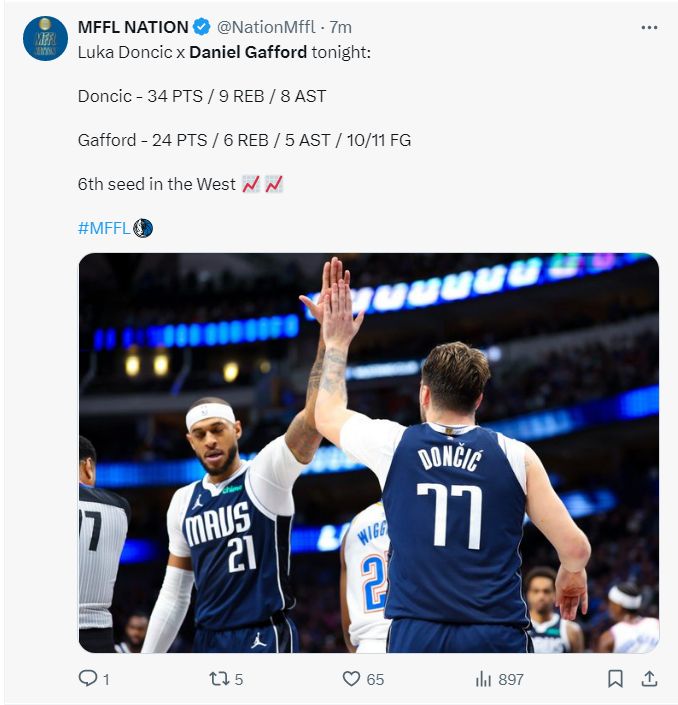Like the tweet with heart icon
Image resolution: width=678 pixels, height=705 pixels.
pos(351,678)
